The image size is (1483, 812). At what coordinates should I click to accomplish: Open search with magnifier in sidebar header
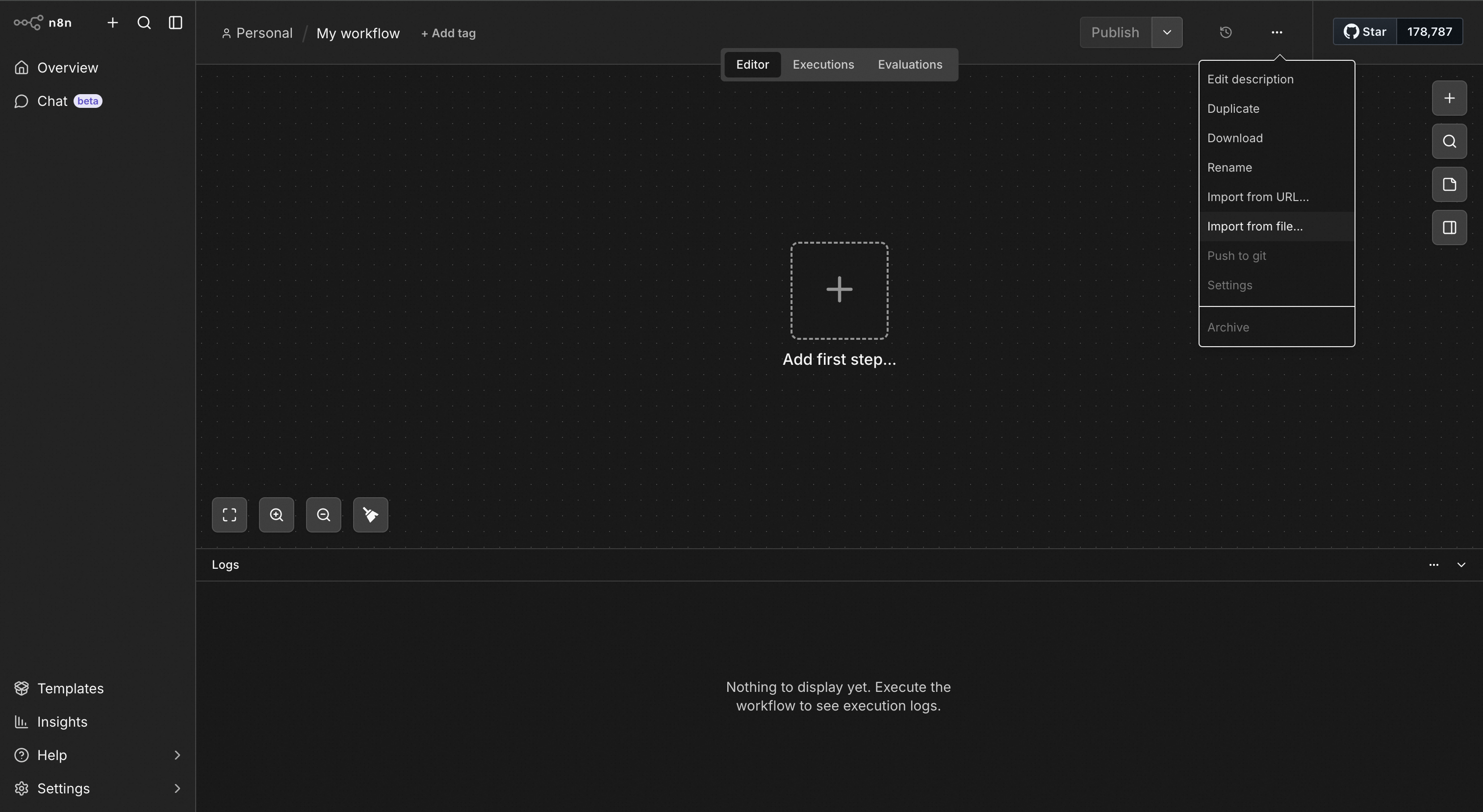(144, 23)
